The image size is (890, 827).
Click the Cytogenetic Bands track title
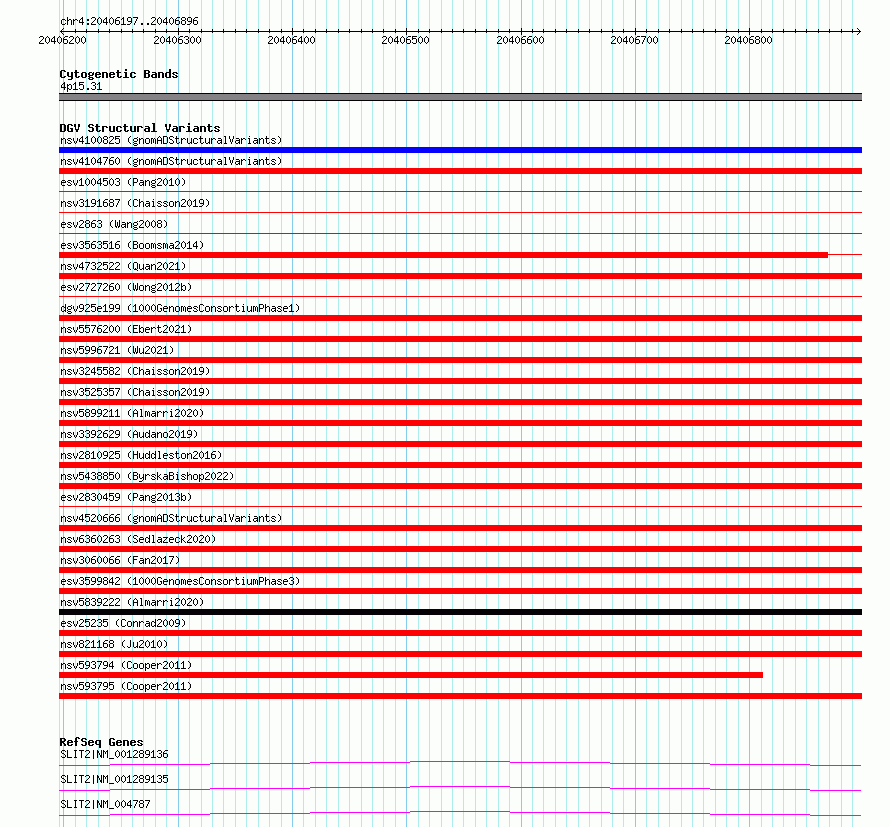click(x=119, y=74)
